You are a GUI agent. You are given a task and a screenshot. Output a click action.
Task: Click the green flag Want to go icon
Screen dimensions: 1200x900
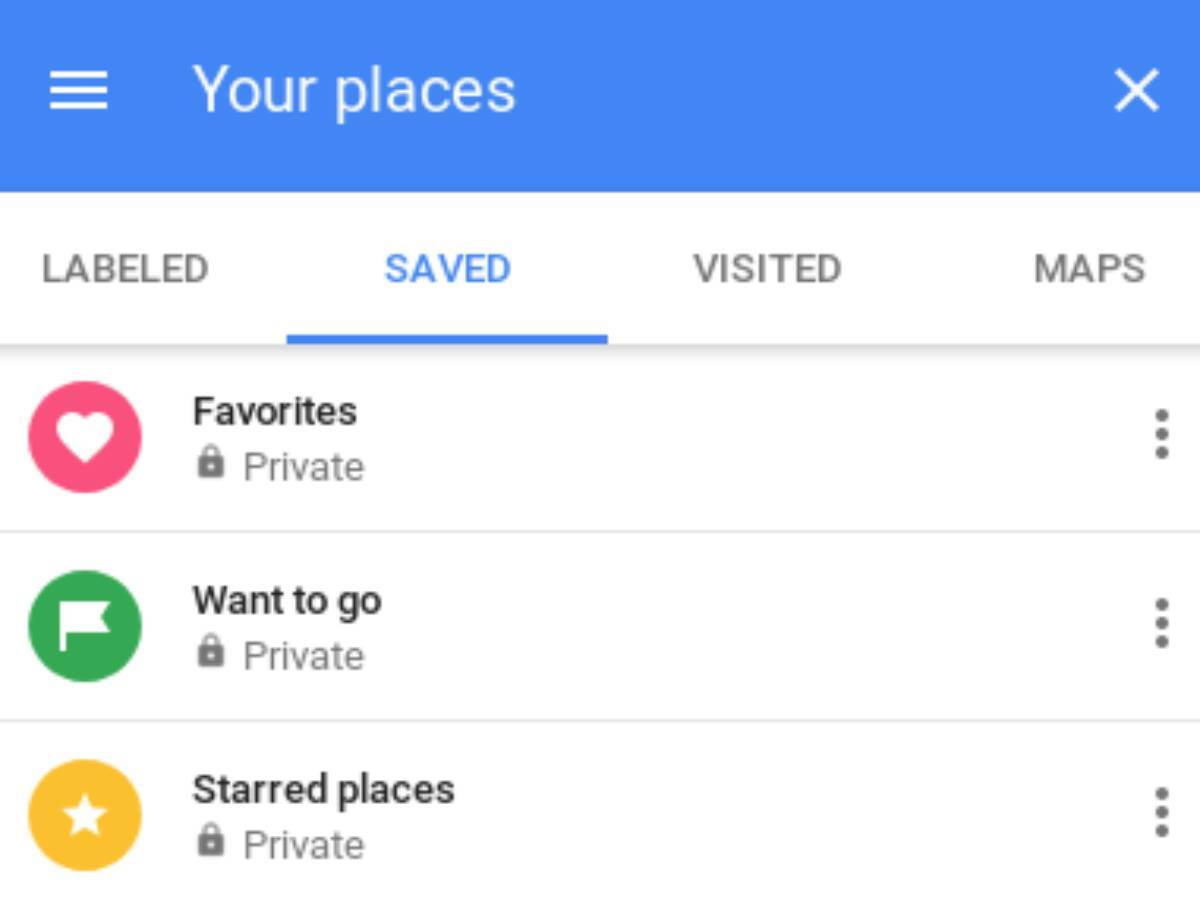coord(85,626)
